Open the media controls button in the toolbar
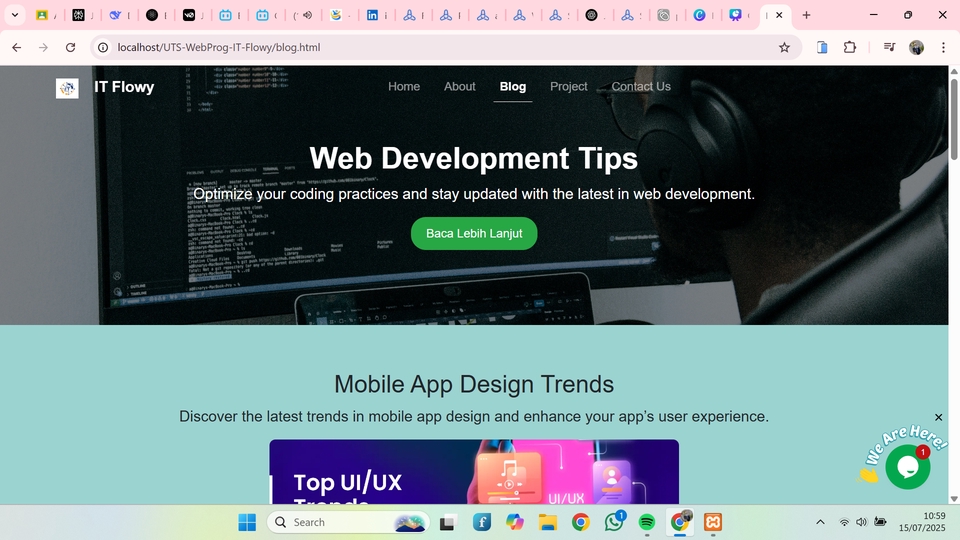The width and height of the screenshot is (960, 540). click(890, 47)
